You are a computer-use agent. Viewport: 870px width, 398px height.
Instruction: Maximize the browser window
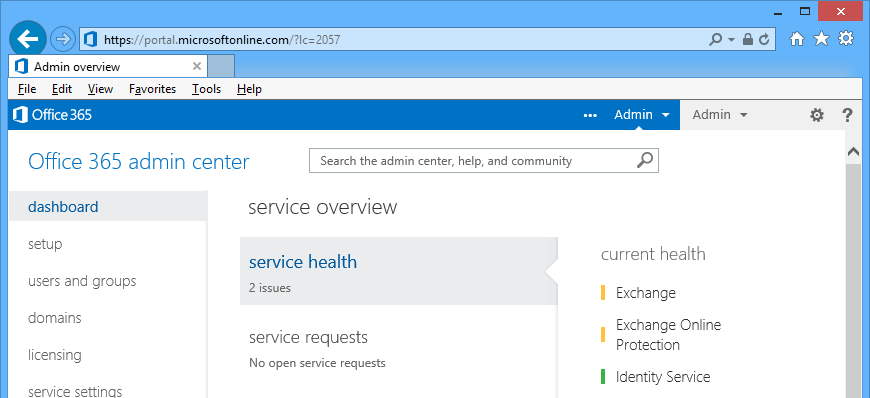coord(805,11)
